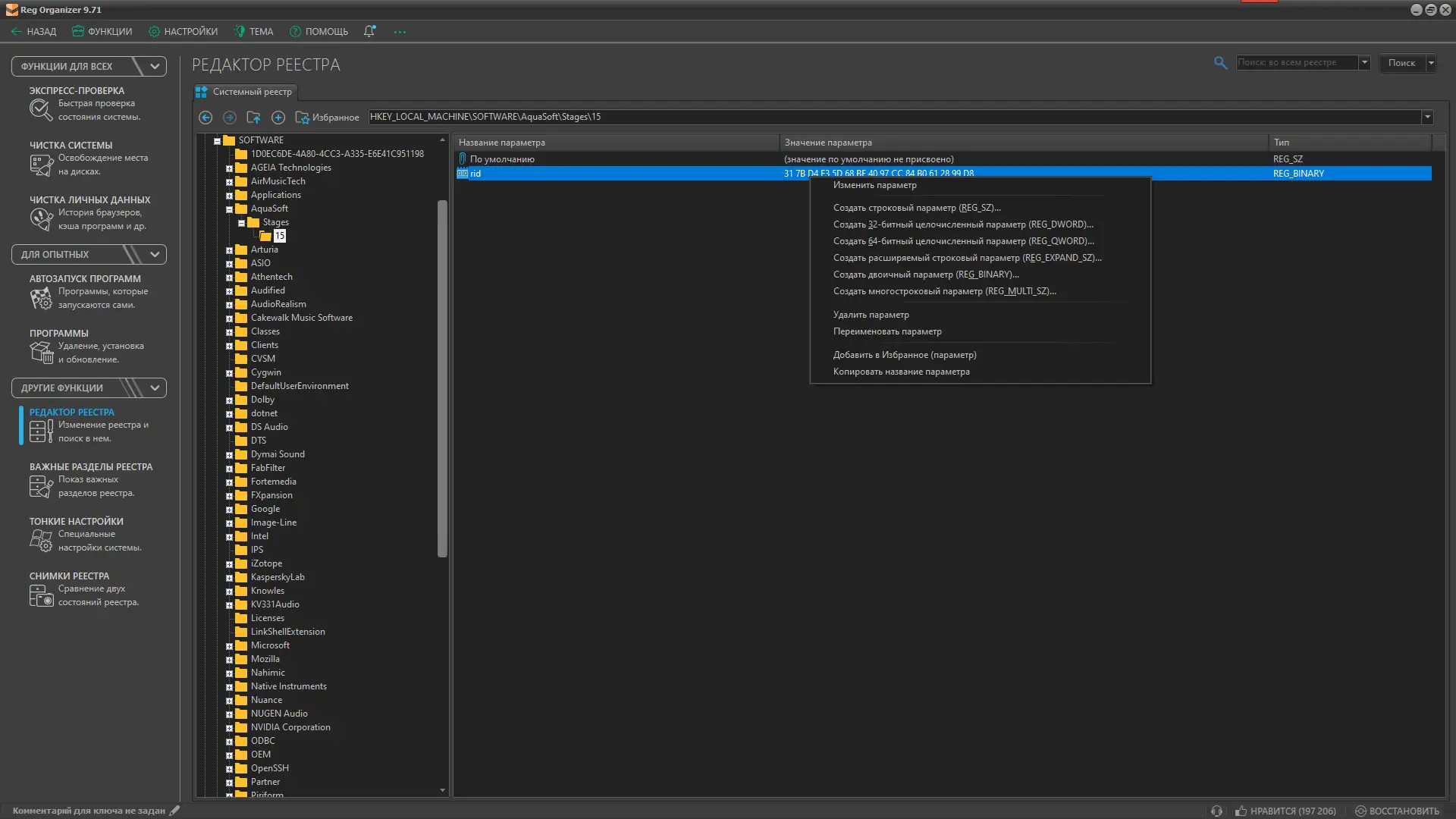
Task: Choose Удалить параметр from context menu
Action: 871,315
